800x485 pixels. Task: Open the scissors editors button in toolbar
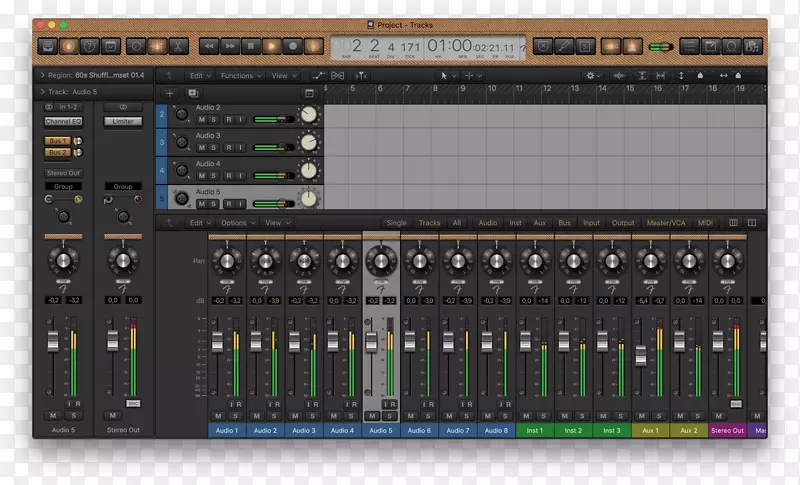coord(177,46)
